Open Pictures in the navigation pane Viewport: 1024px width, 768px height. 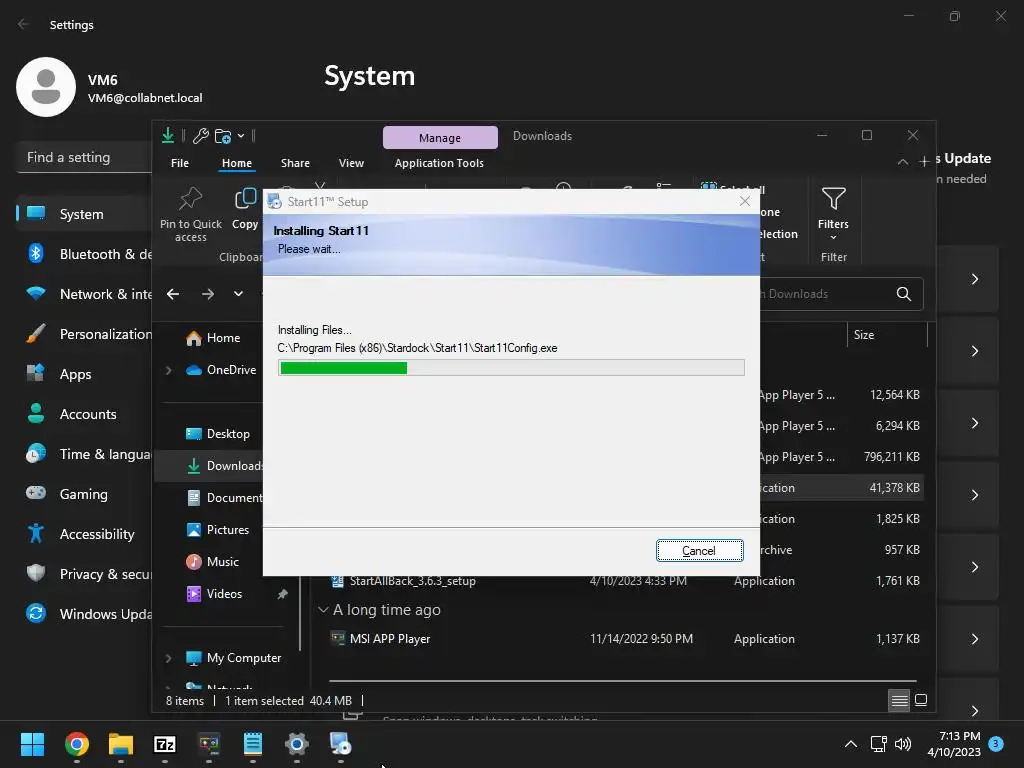click(227, 530)
